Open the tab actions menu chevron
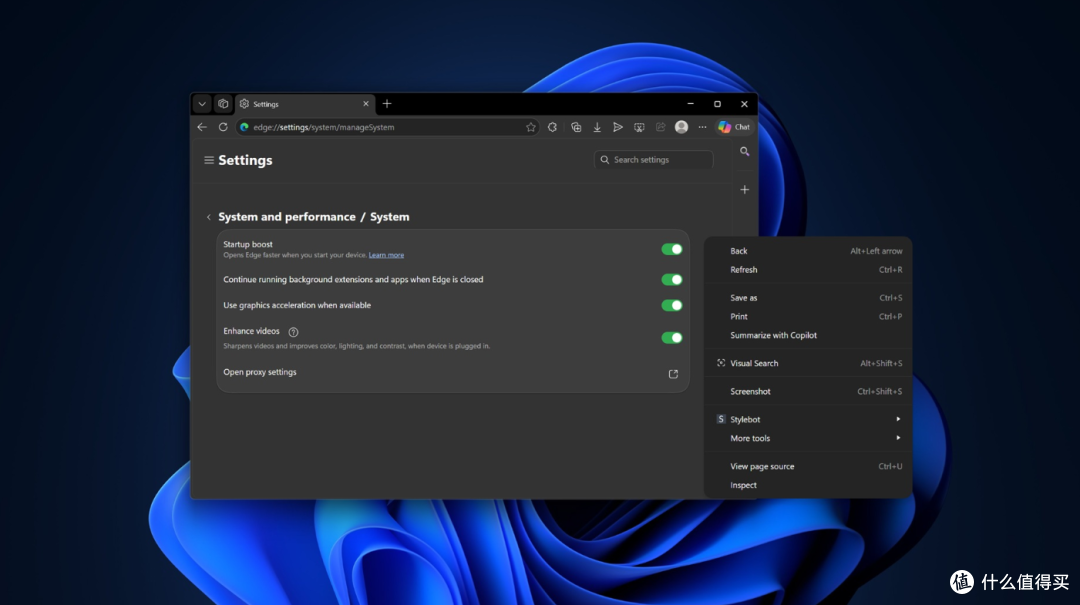 202,104
